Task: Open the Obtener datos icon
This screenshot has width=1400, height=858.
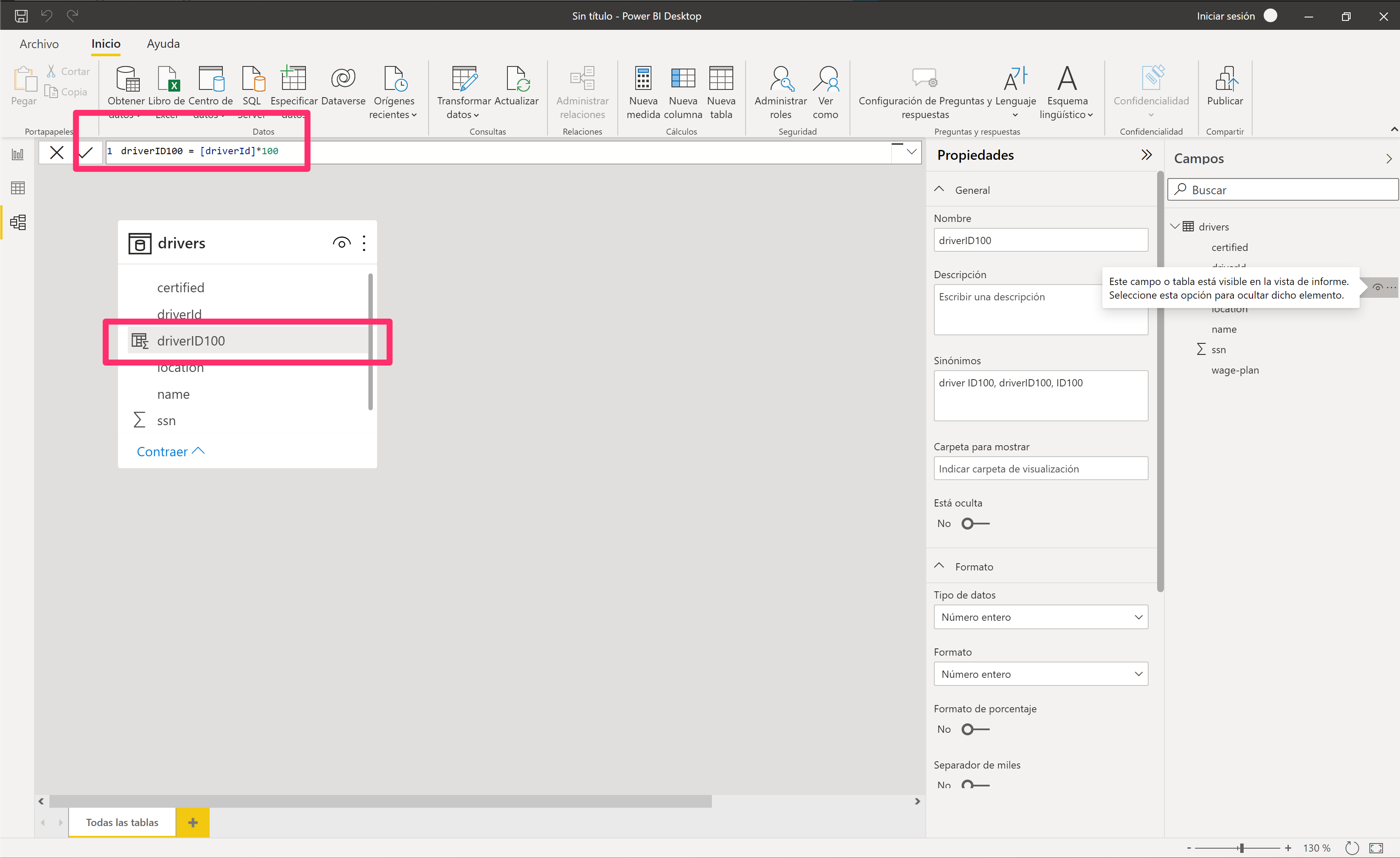Action: click(127, 78)
